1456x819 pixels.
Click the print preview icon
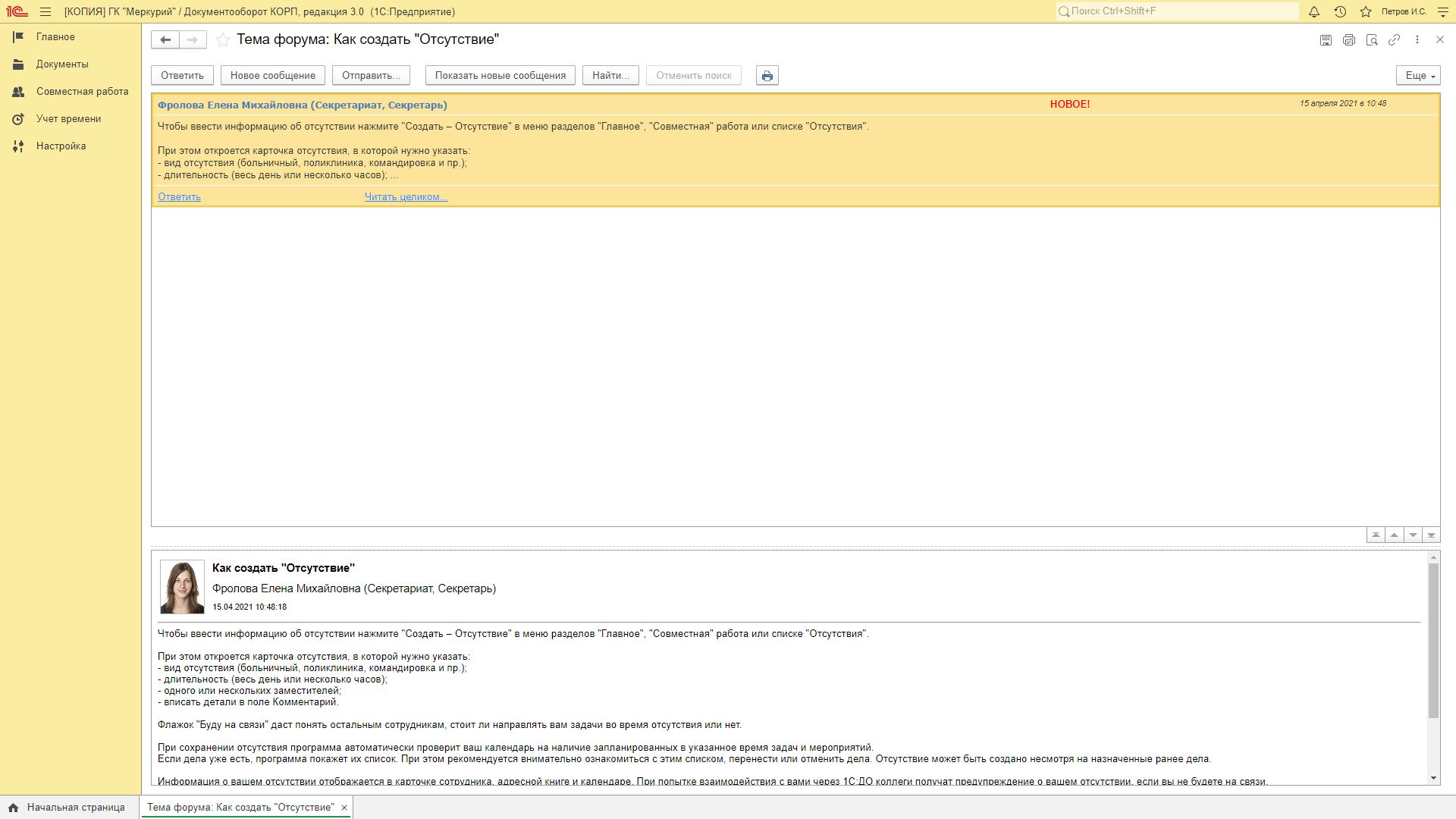coord(1371,40)
